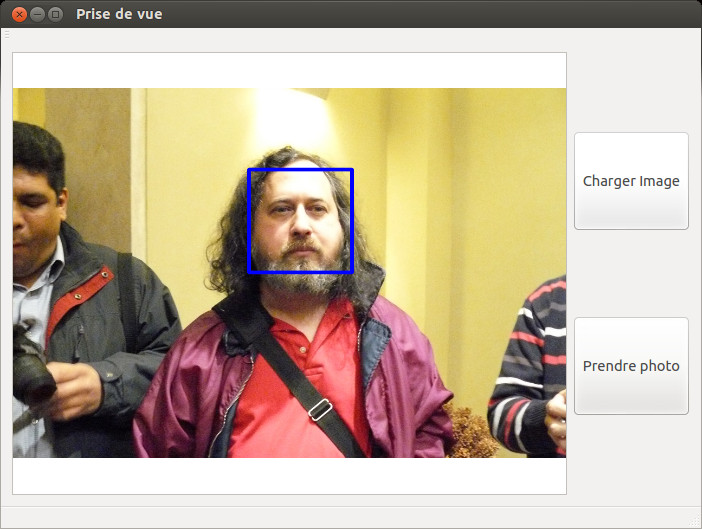Click the displayed photo preview
702x529 pixels.
tap(289, 273)
